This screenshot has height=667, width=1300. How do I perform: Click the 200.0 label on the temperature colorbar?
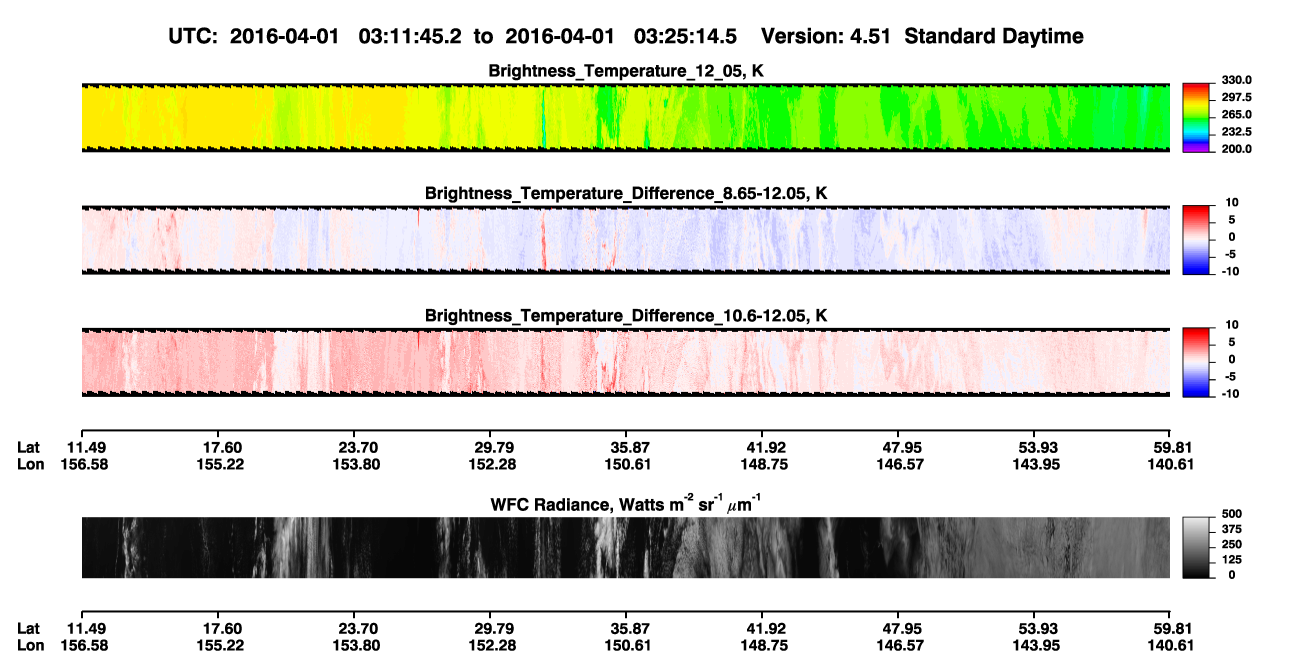click(1235, 149)
